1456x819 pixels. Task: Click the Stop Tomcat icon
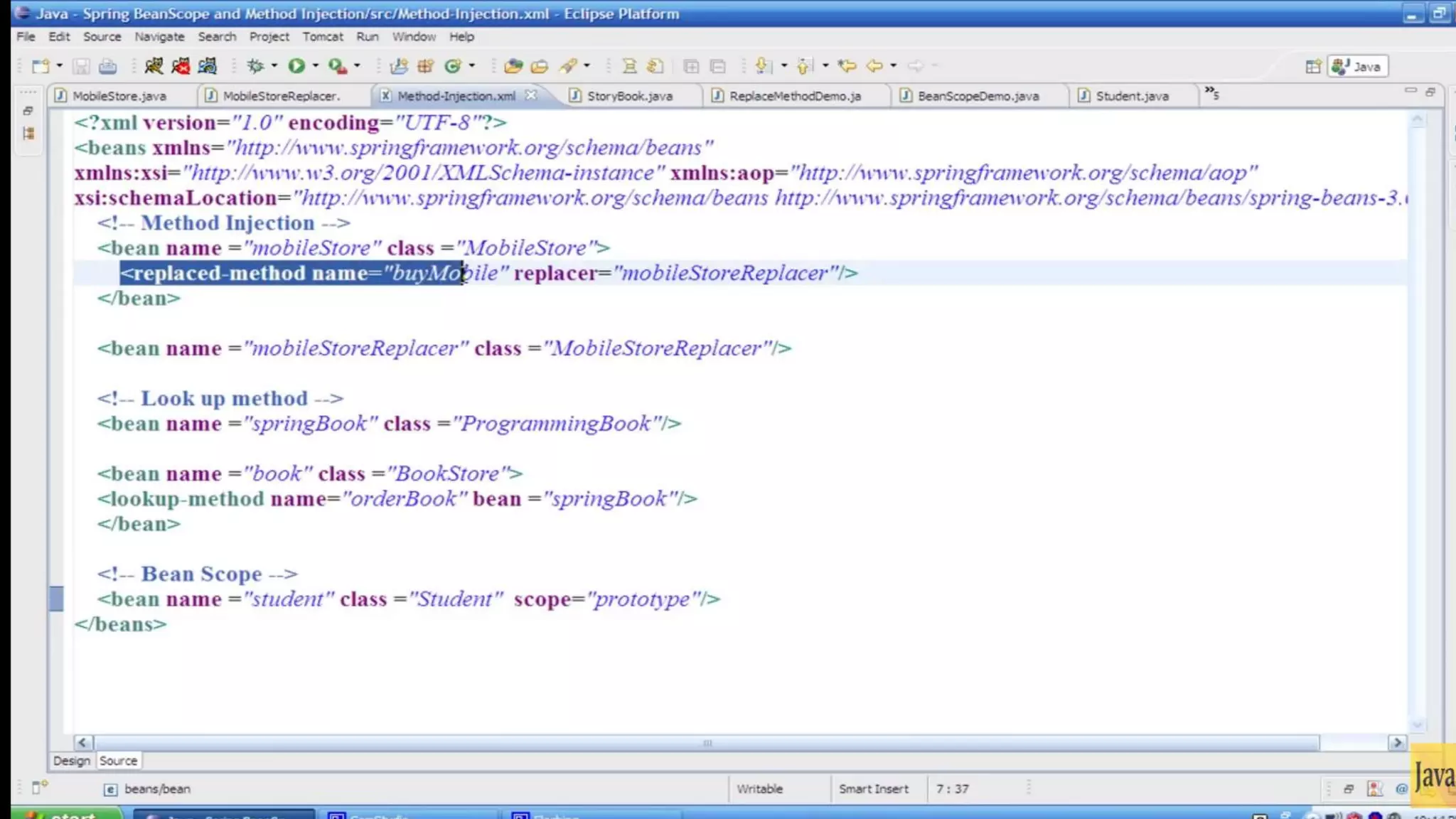[181, 66]
